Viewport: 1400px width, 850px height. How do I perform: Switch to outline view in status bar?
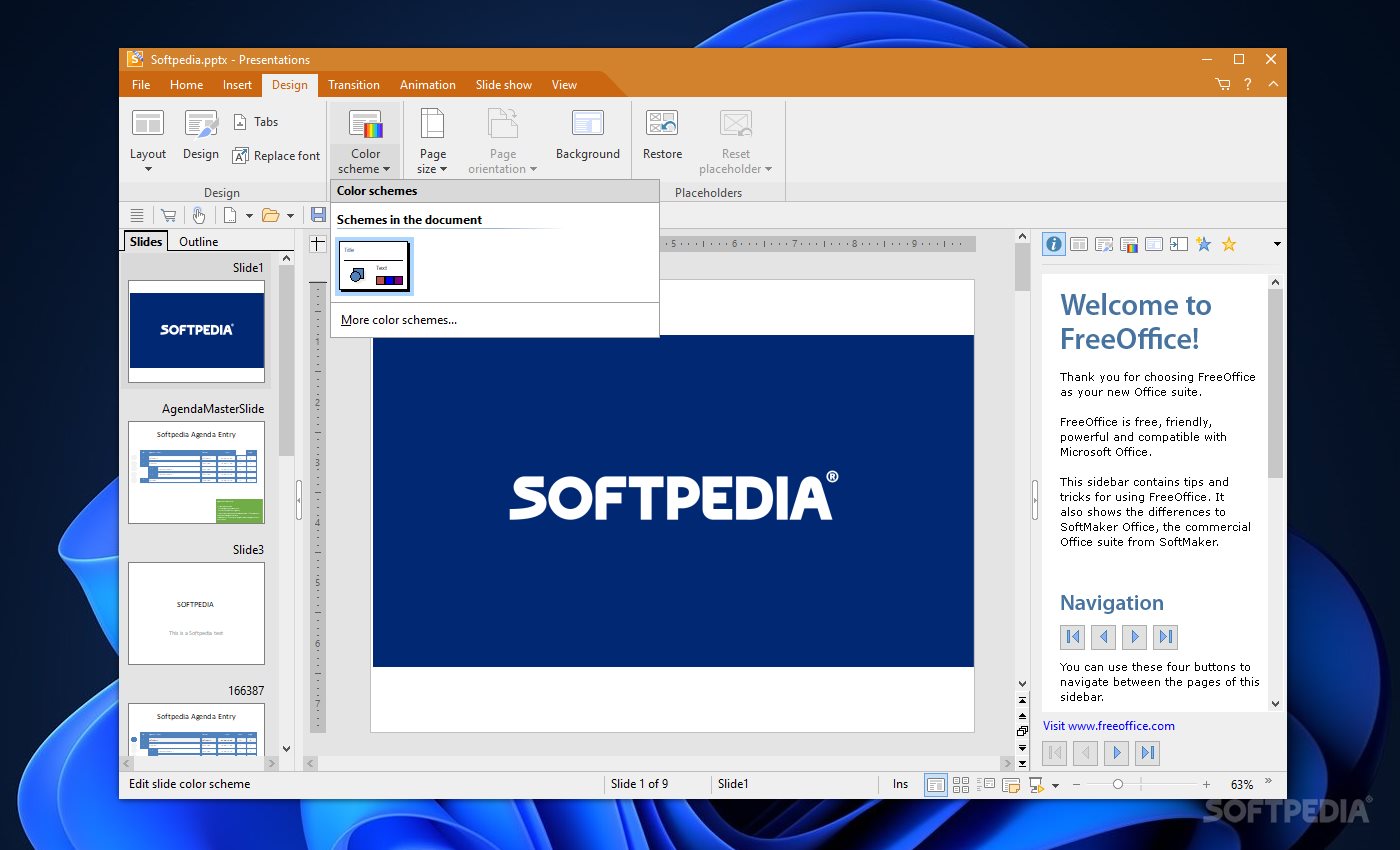click(x=986, y=785)
